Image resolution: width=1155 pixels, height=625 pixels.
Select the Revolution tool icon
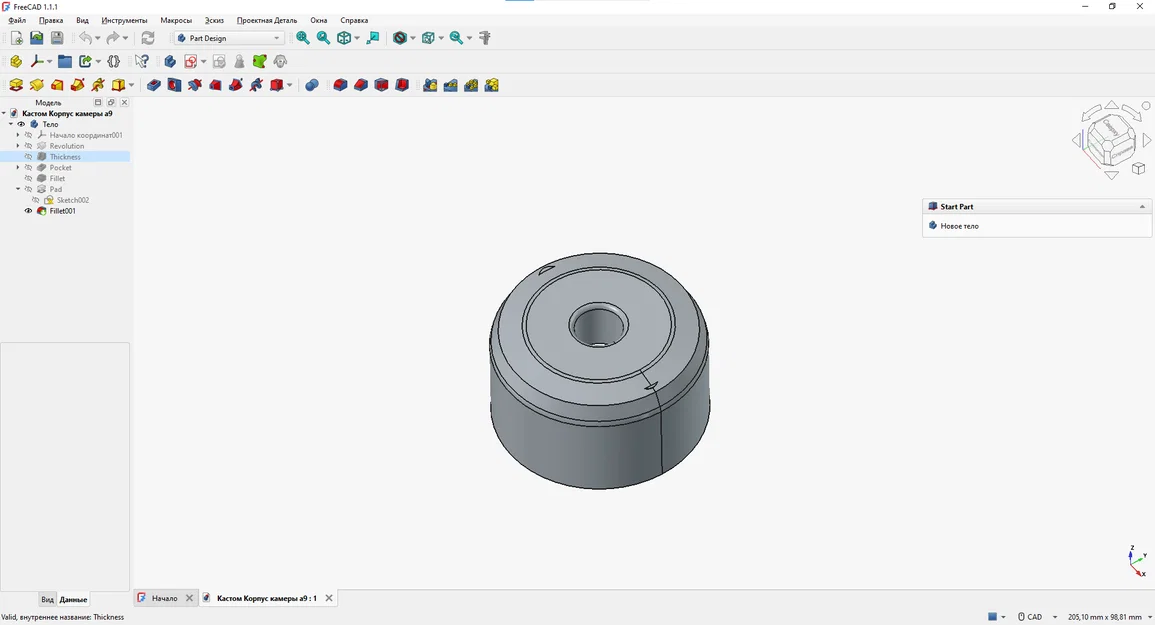(x=37, y=85)
